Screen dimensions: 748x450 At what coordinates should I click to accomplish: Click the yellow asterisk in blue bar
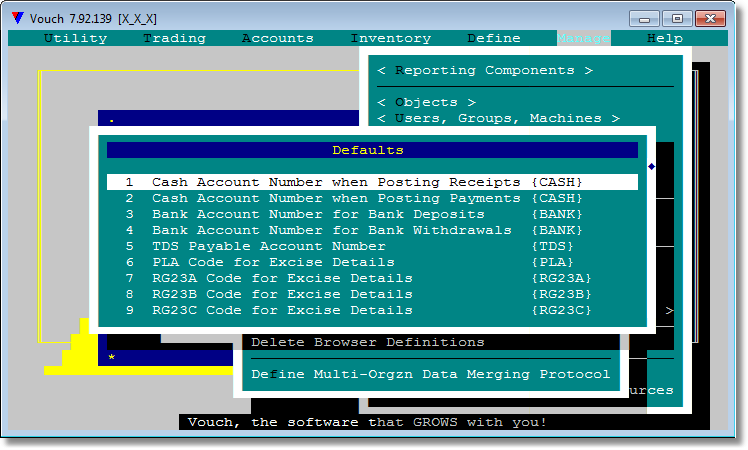point(111,357)
